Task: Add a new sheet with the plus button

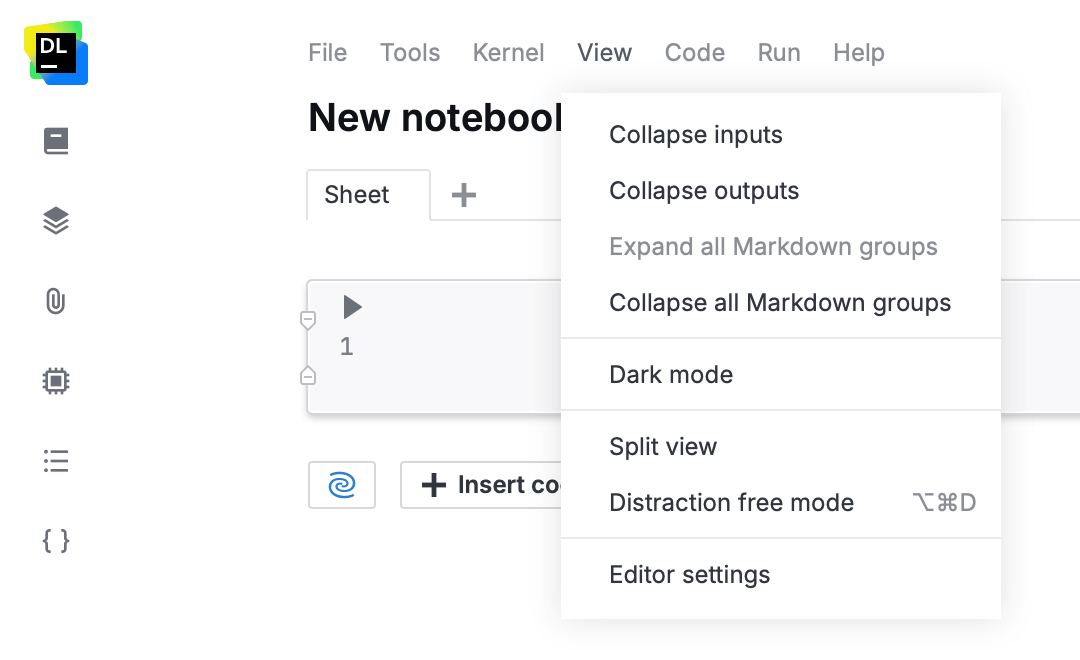Action: click(462, 195)
